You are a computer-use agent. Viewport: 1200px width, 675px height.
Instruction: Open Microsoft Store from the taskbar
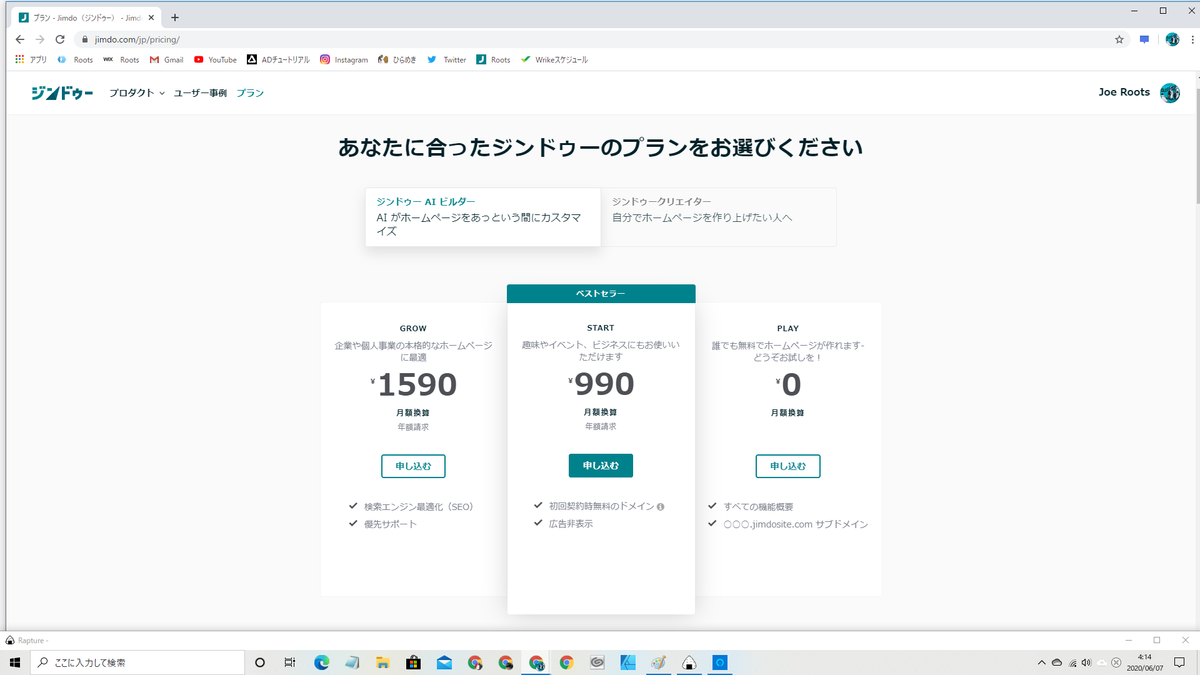[x=413, y=662]
